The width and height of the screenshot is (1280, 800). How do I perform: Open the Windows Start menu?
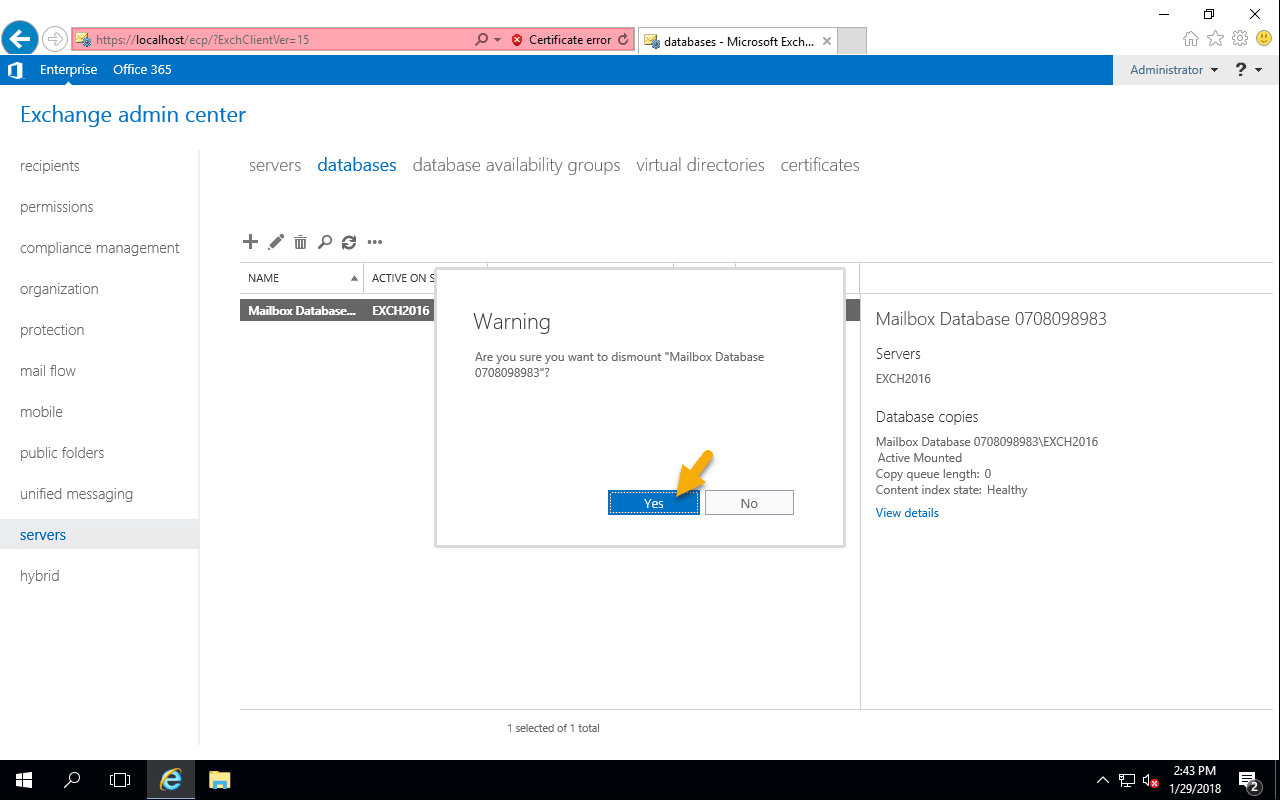[x=24, y=780]
